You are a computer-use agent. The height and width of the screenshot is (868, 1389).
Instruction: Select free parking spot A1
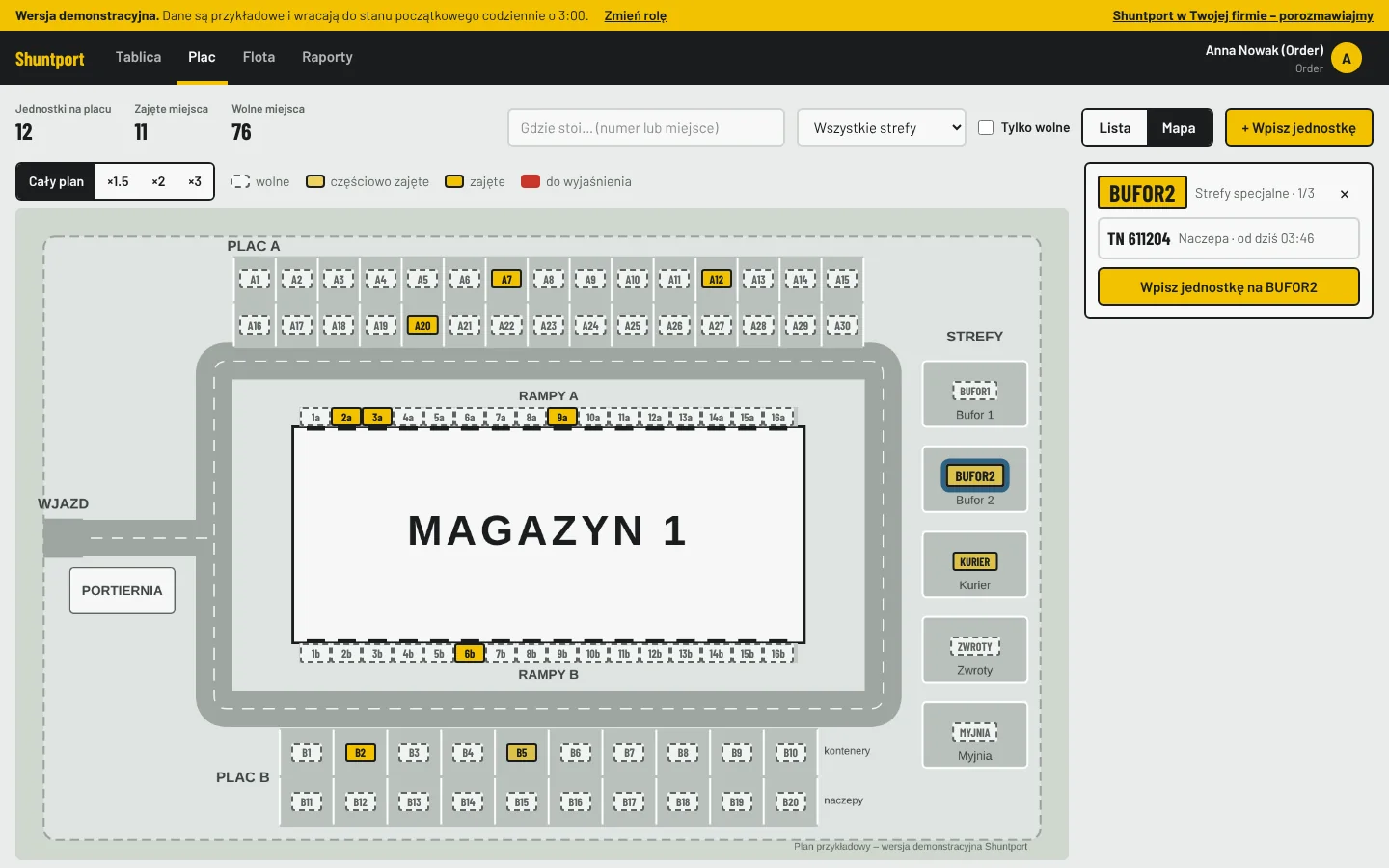point(255,280)
